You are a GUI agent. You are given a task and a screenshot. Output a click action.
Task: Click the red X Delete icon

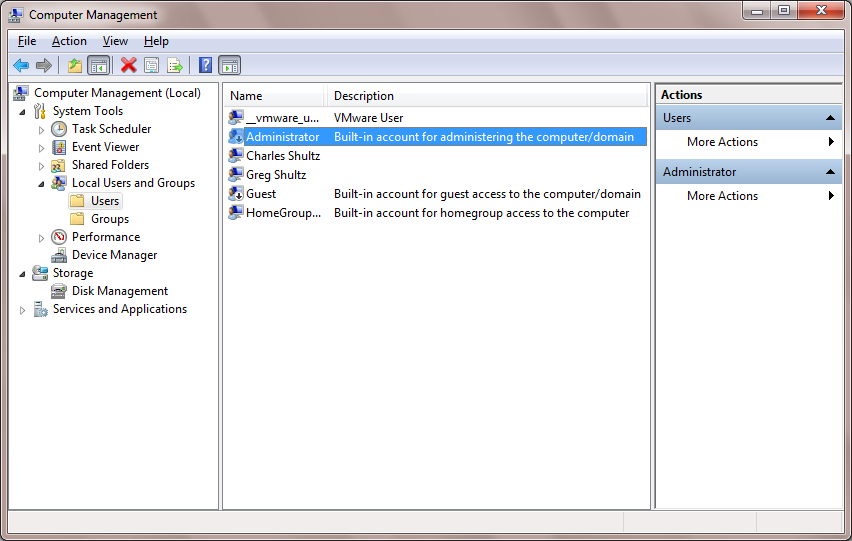(128, 66)
